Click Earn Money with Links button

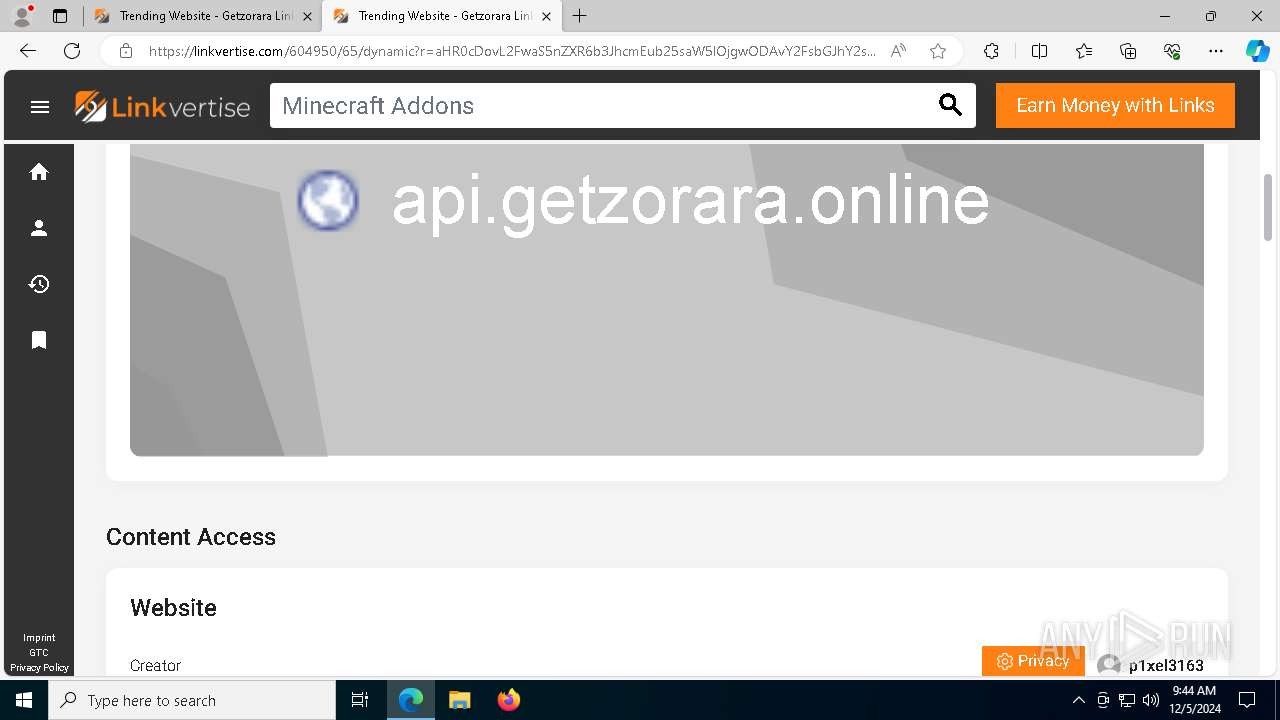(1115, 105)
